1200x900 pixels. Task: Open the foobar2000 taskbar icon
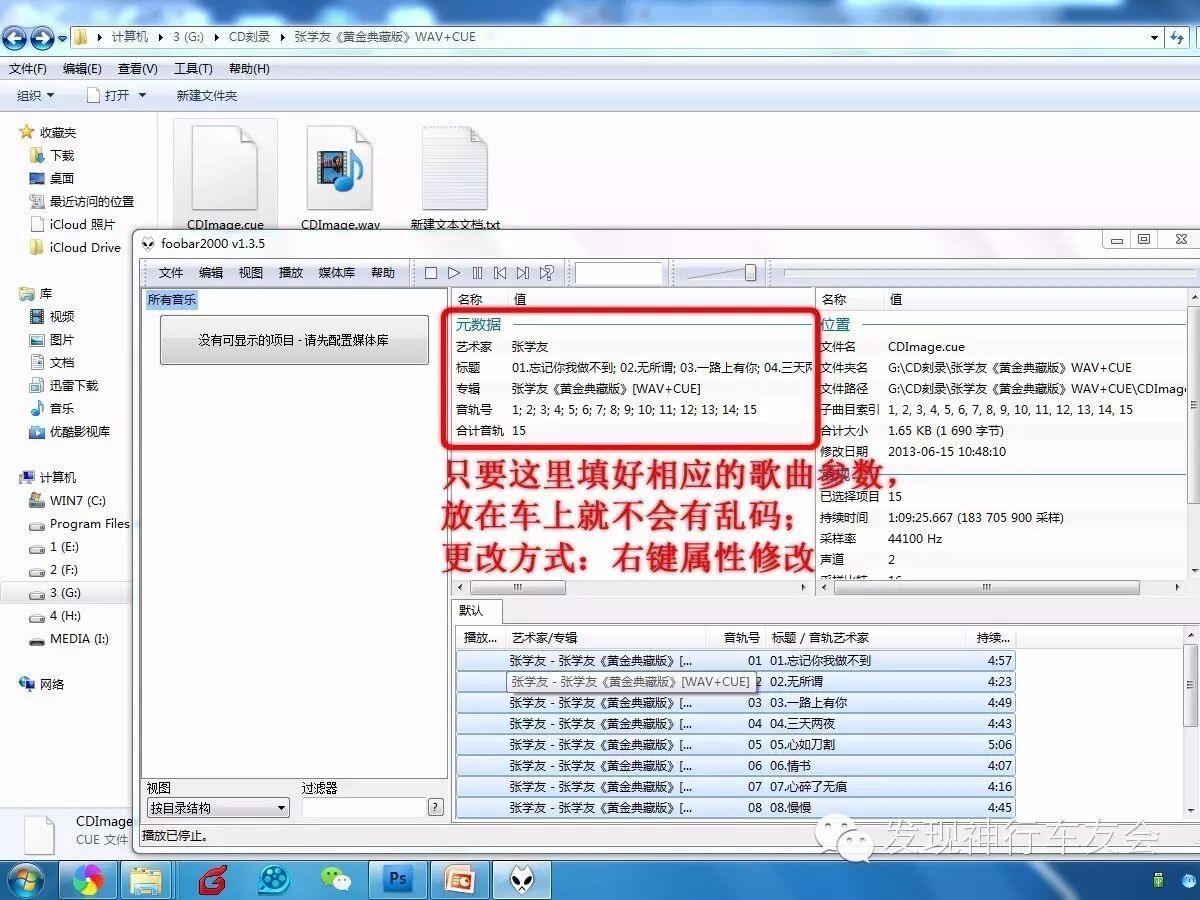pyautogui.click(x=521, y=880)
